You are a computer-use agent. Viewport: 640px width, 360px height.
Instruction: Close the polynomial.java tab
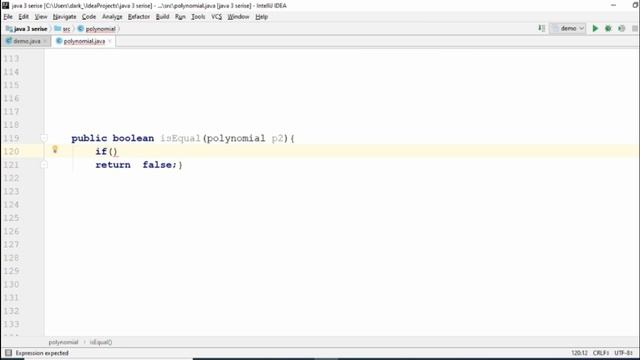pyautogui.click(x=109, y=41)
